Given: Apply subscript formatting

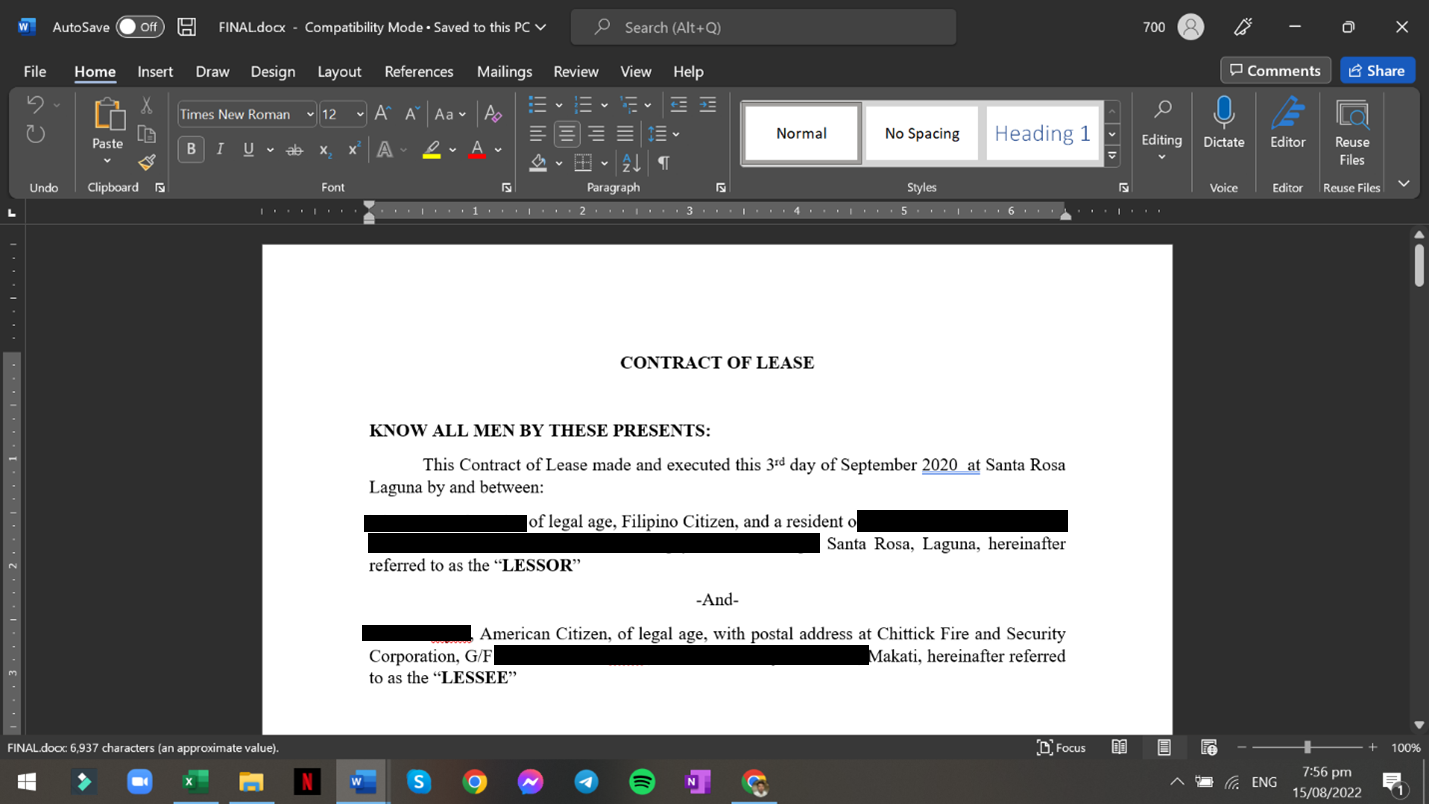Looking at the screenshot, I should [x=325, y=150].
